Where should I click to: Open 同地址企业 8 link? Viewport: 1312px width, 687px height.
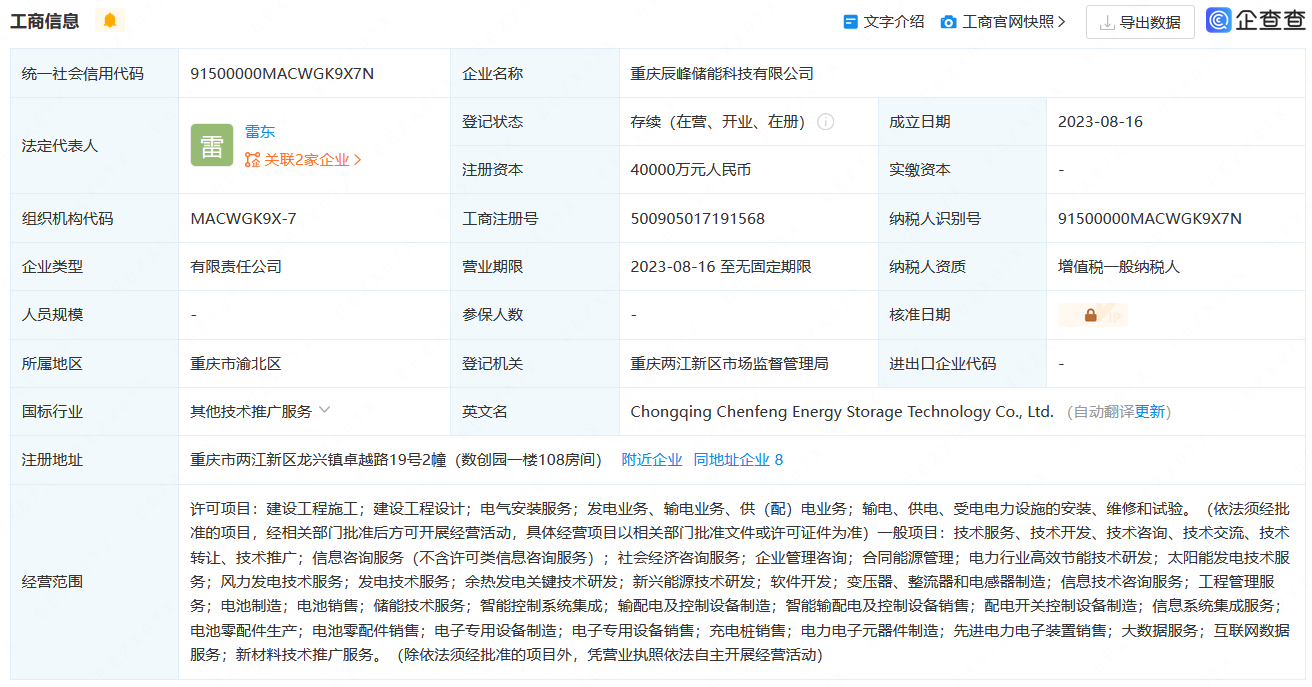click(738, 460)
